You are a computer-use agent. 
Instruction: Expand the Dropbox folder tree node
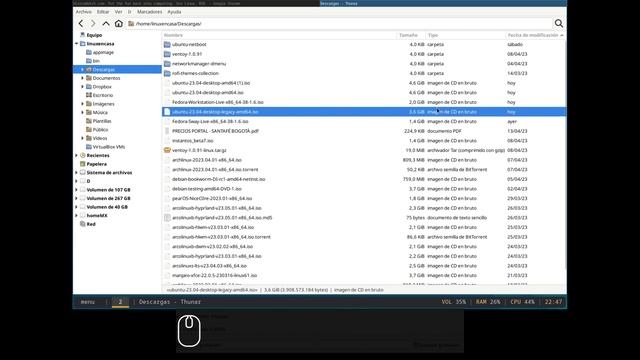coord(82,87)
